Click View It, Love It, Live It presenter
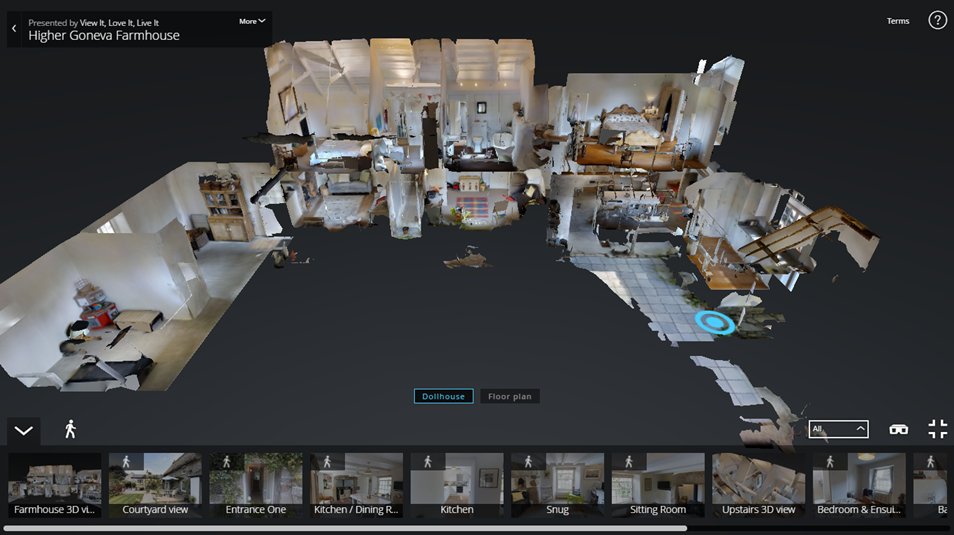The image size is (954, 535). [119, 23]
